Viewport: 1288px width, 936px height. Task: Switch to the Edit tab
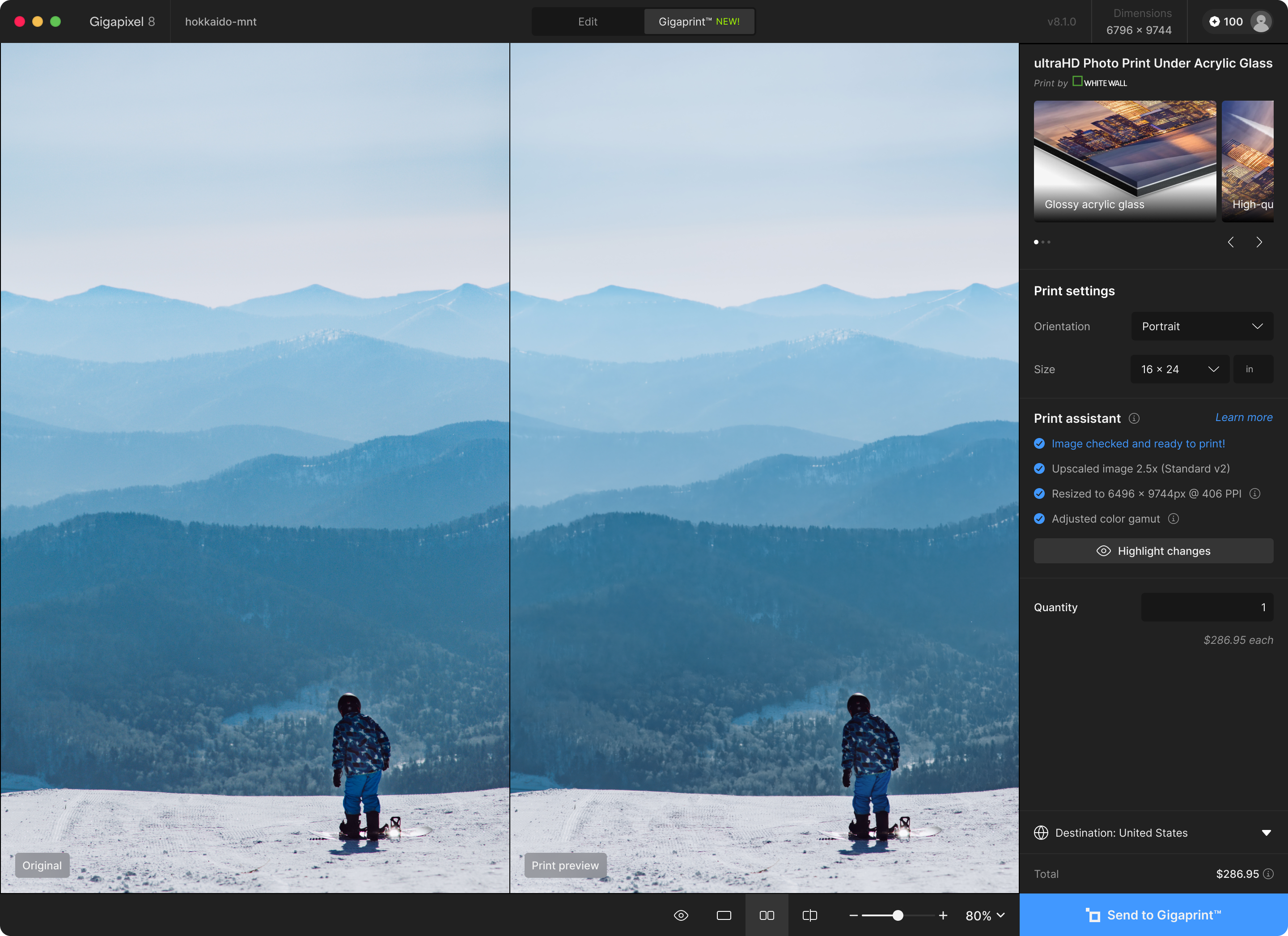pyautogui.click(x=588, y=21)
